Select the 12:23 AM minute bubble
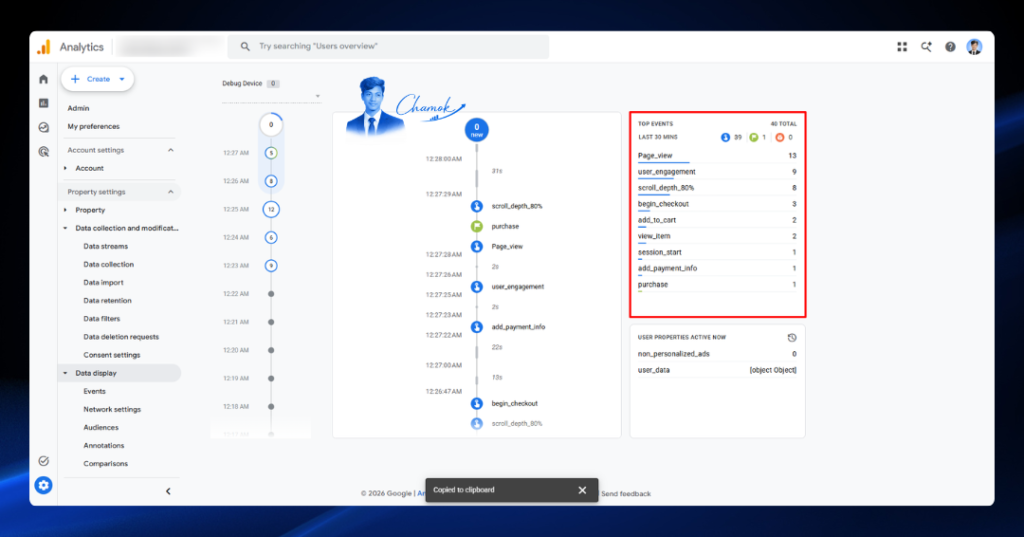Screen dimensions: 1024x537 [x=271, y=265]
